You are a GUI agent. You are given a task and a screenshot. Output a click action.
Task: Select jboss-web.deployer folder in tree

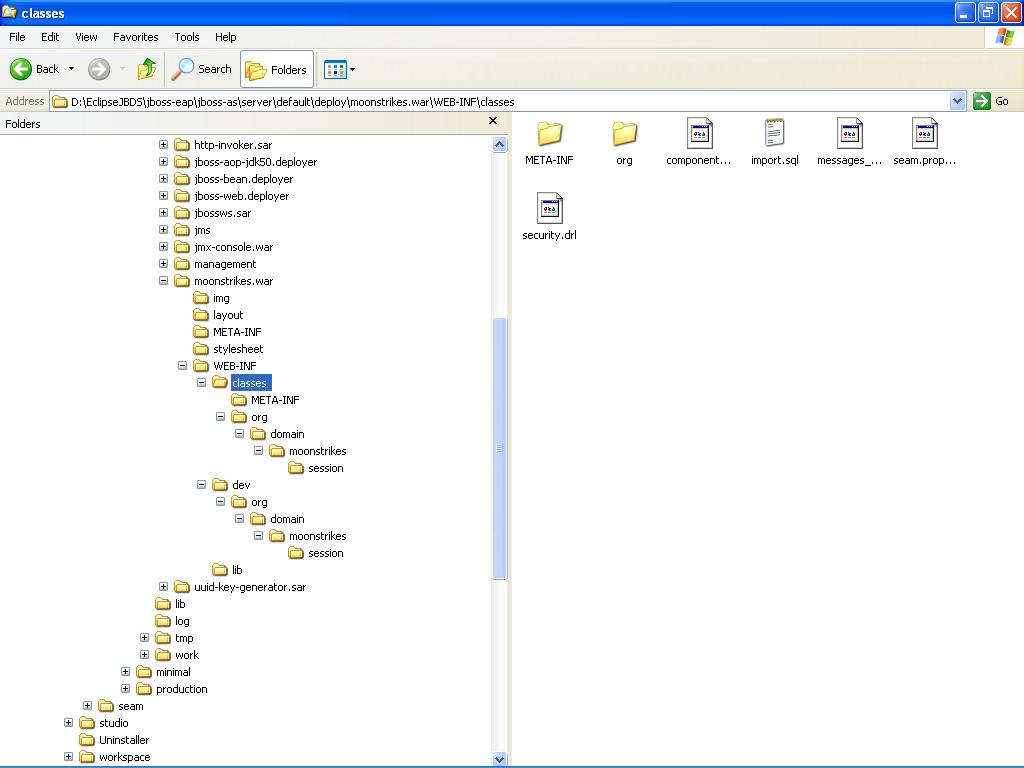(x=241, y=196)
